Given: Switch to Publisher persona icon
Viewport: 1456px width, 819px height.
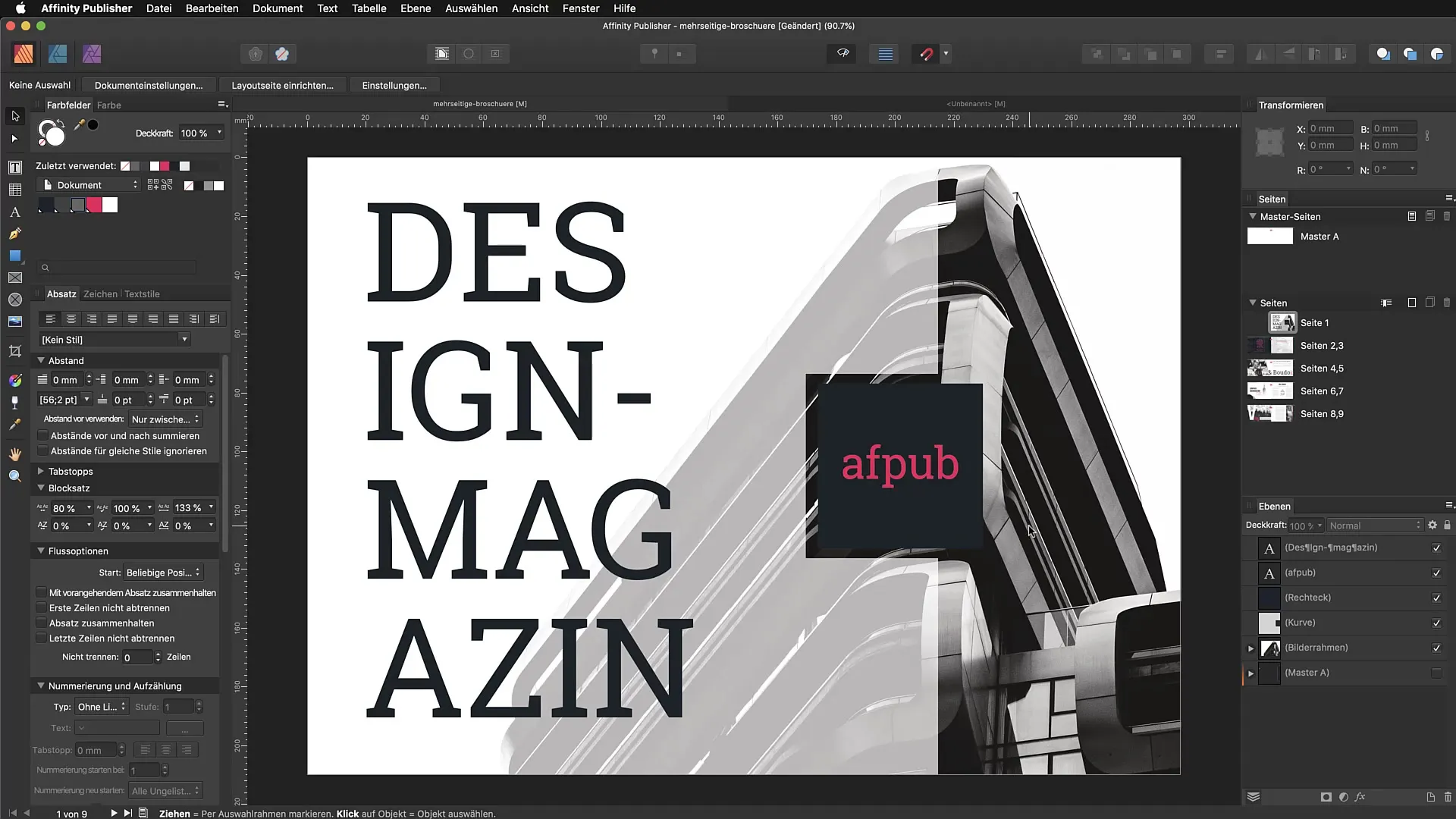Looking at the screenshot, I should click(x=24, y=54).
